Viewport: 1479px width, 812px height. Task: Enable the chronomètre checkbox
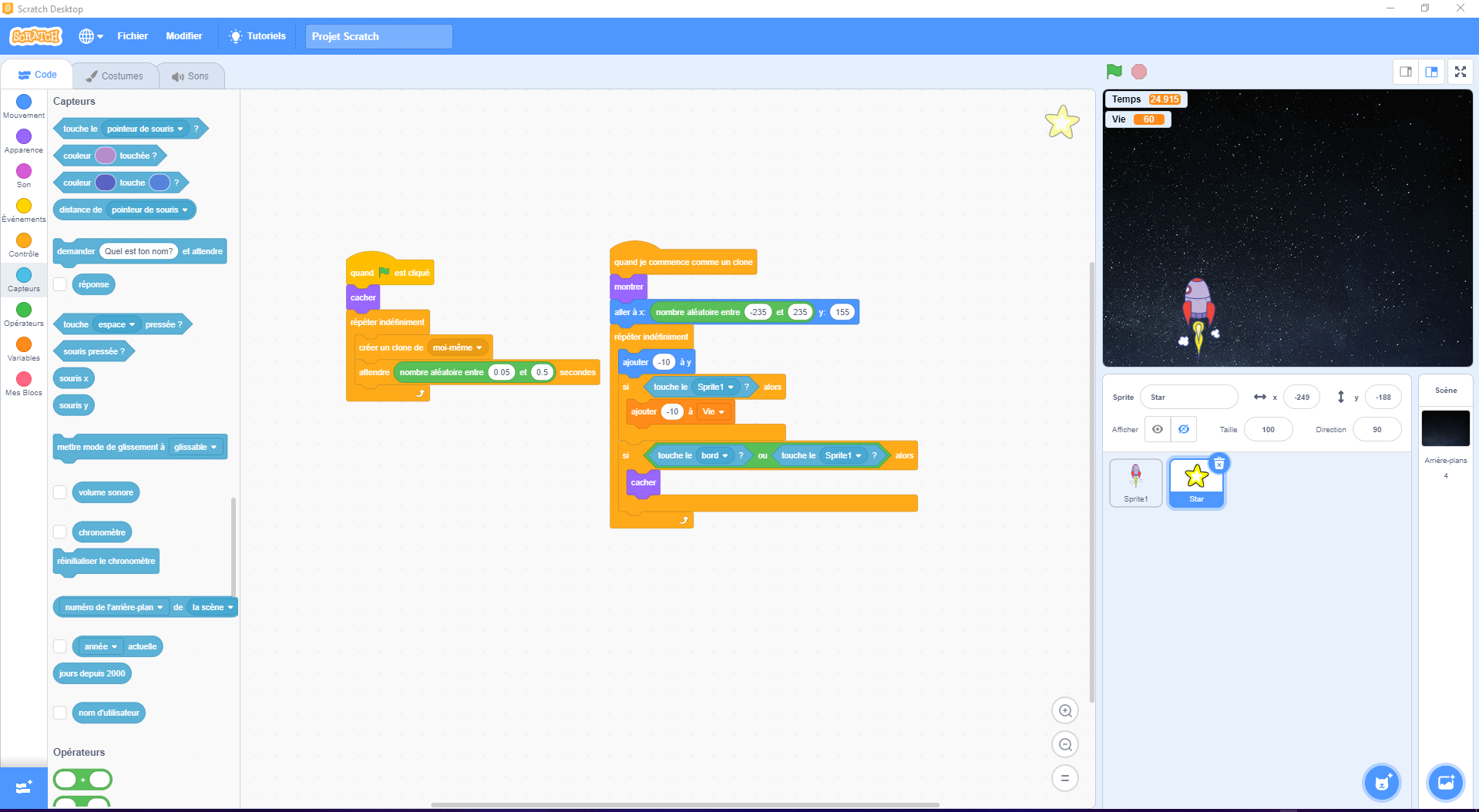(x=60, y=532)
